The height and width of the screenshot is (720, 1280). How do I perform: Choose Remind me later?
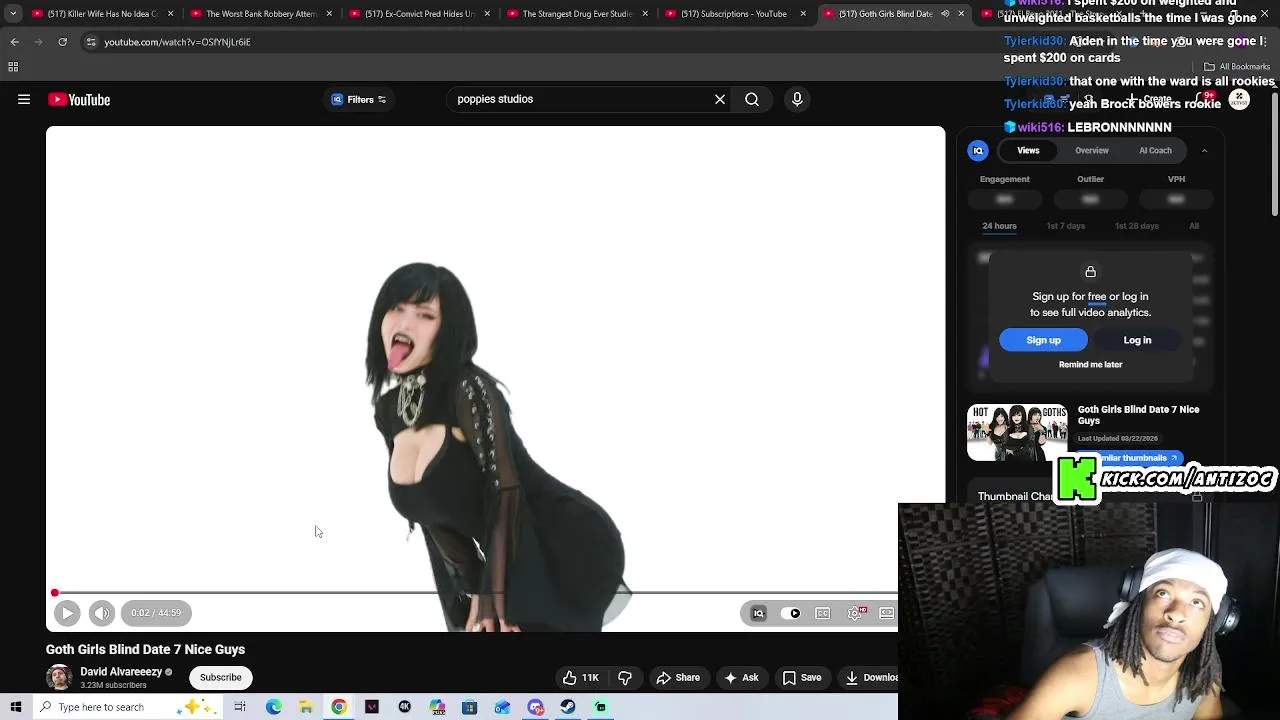click(x=1090, y=364)
